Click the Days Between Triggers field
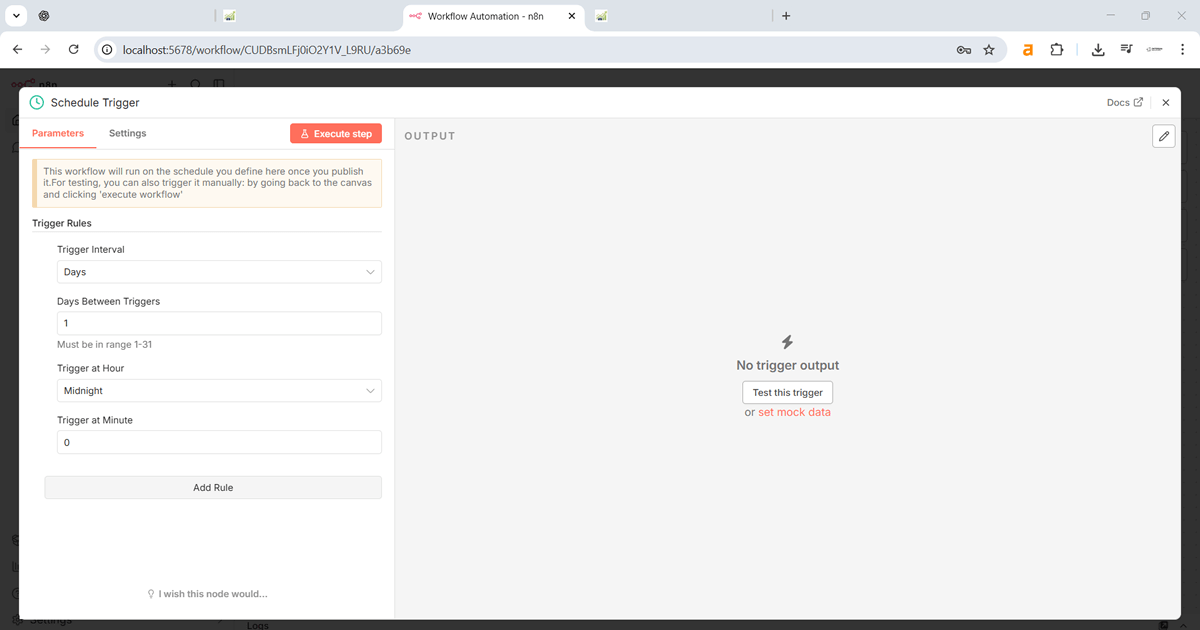This screenshot has height=630, width=1200. pyautogui.click(x=219, y=323)
